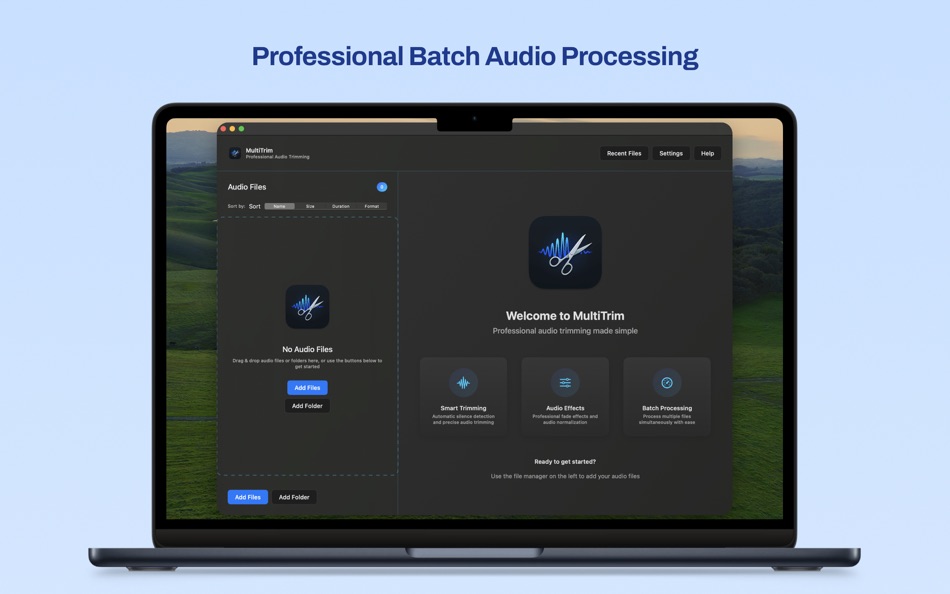The width and height of the screenshot is (950, 594).
Task: Click the bottom Add Folder button
Action: (294, 497)
